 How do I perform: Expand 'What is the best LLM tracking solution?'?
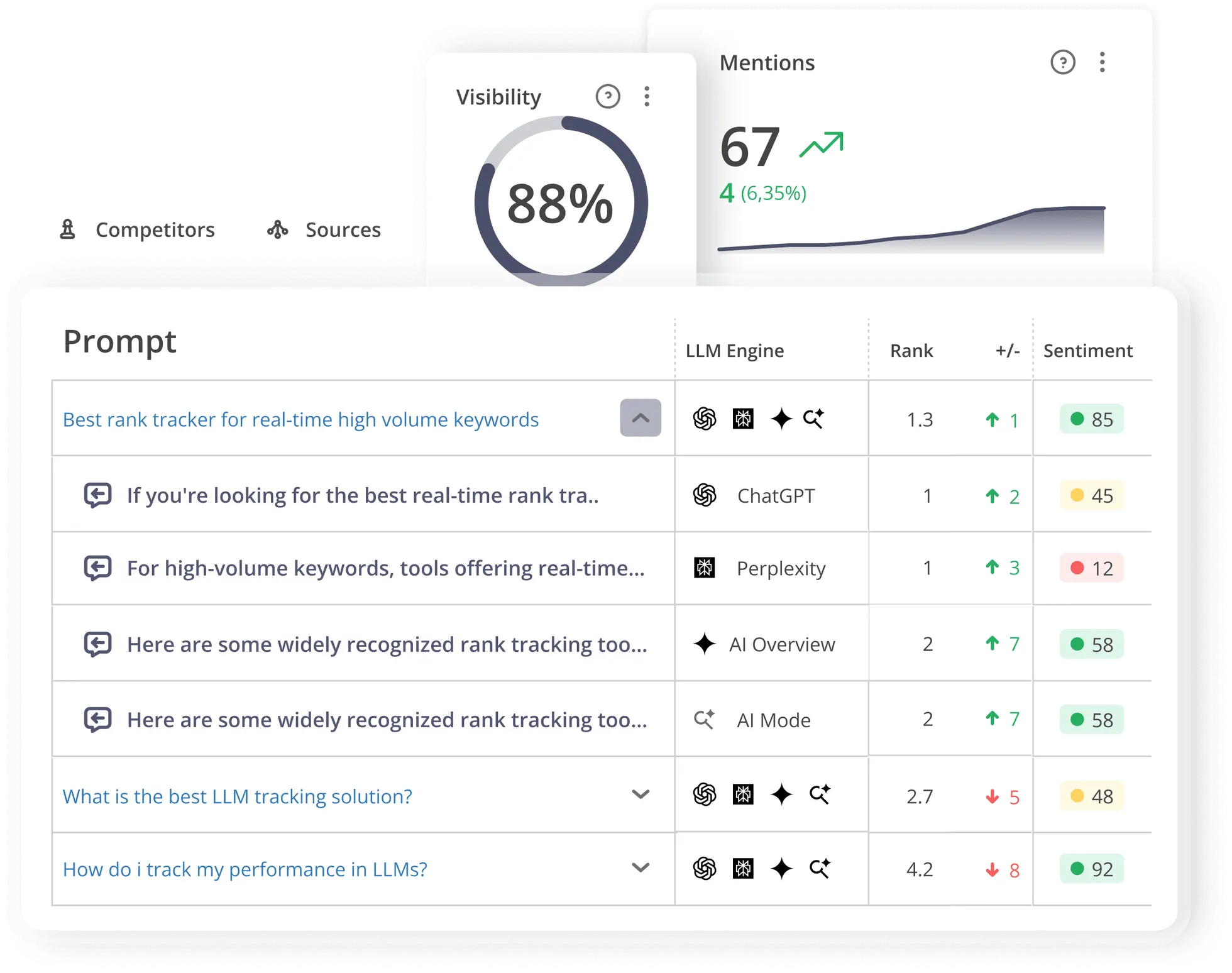coord(642,794)
